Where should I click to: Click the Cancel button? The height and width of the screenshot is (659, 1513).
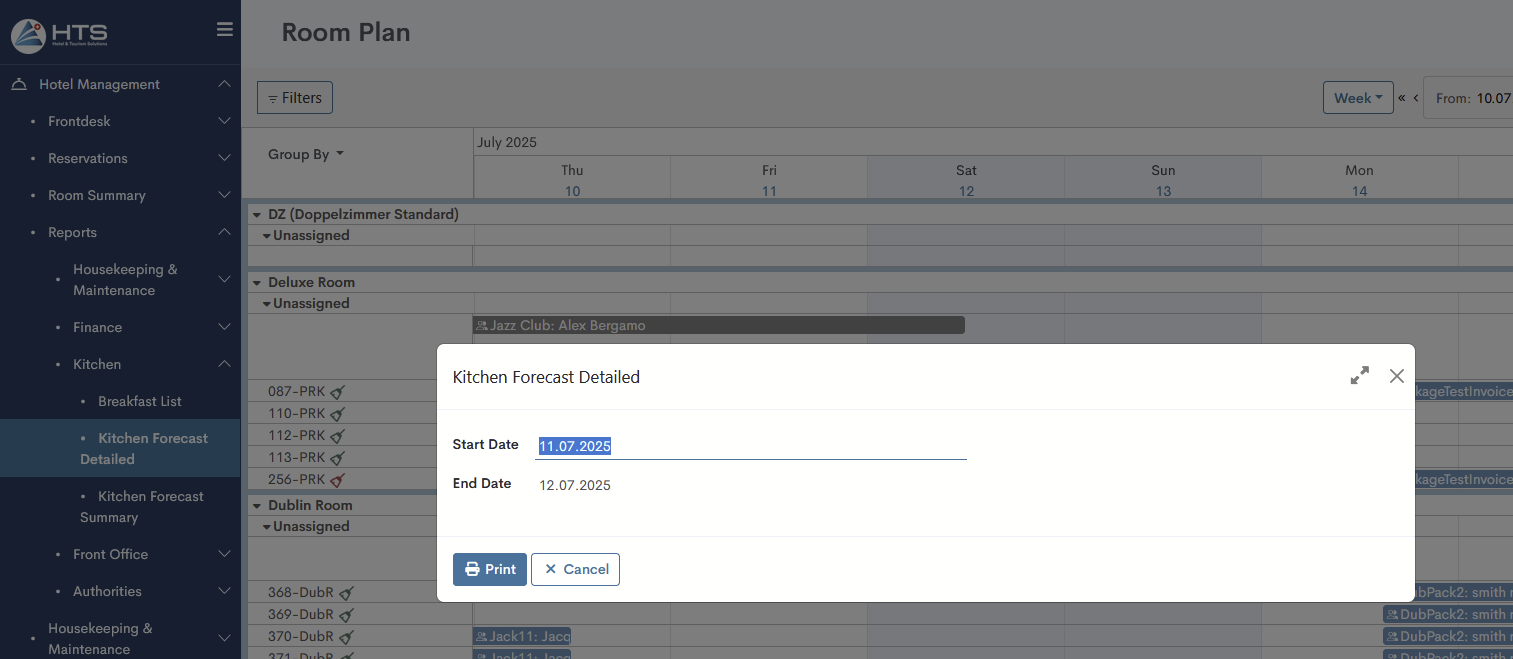[575, 569]
